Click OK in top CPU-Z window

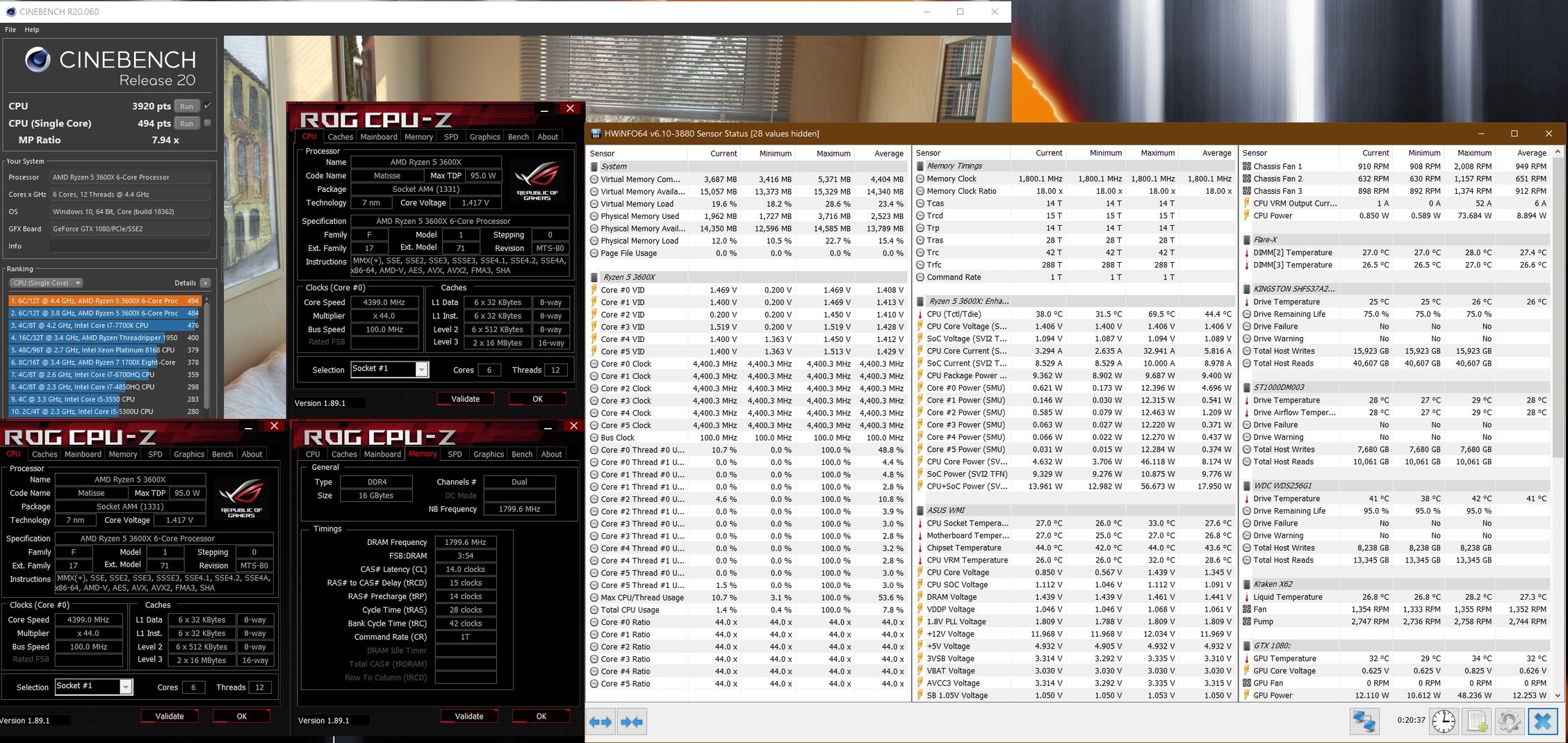click(x=537, y=399)
